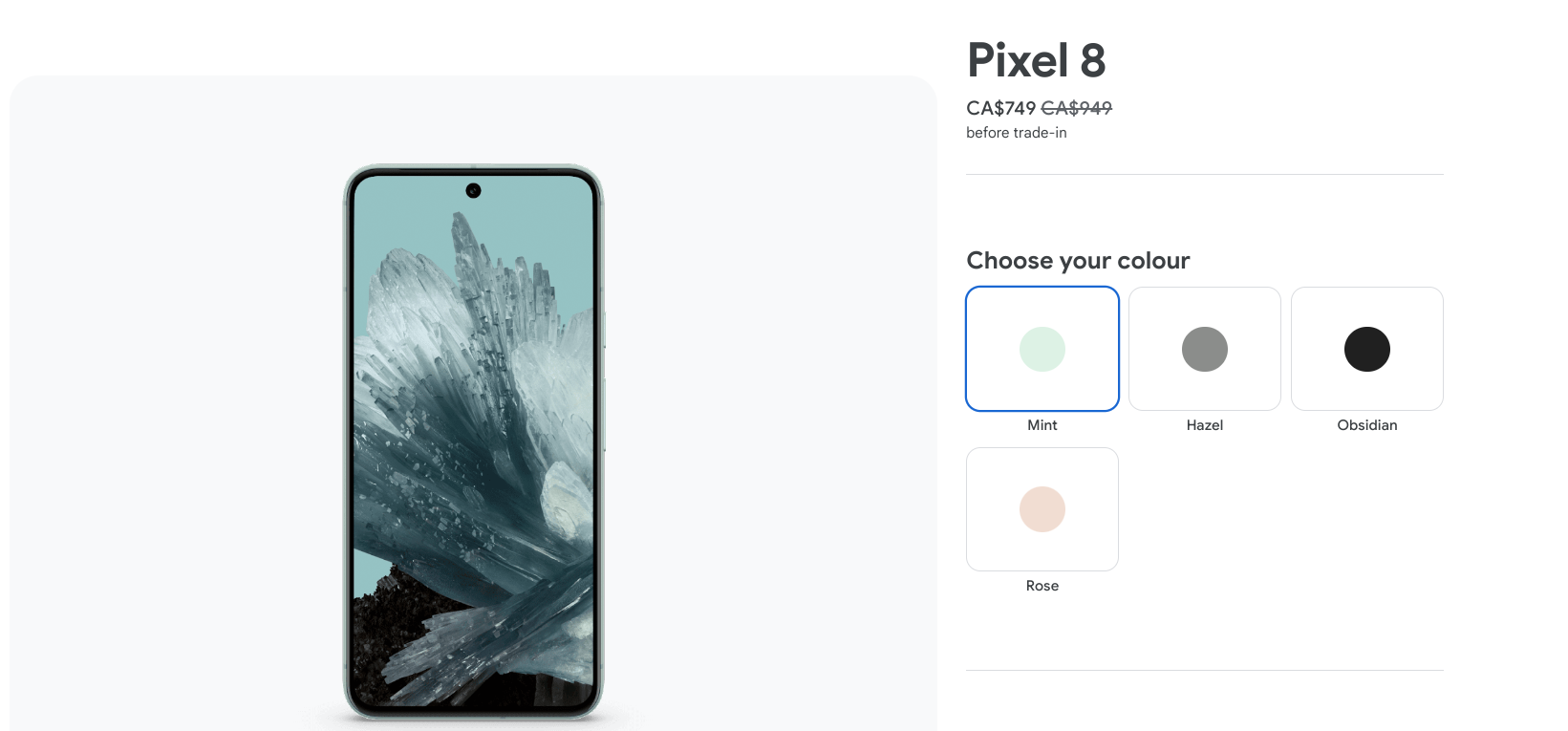Viewport: 1568px width, 731px height.
Task: Click the before trade-in text
Action: point(1017,133)
